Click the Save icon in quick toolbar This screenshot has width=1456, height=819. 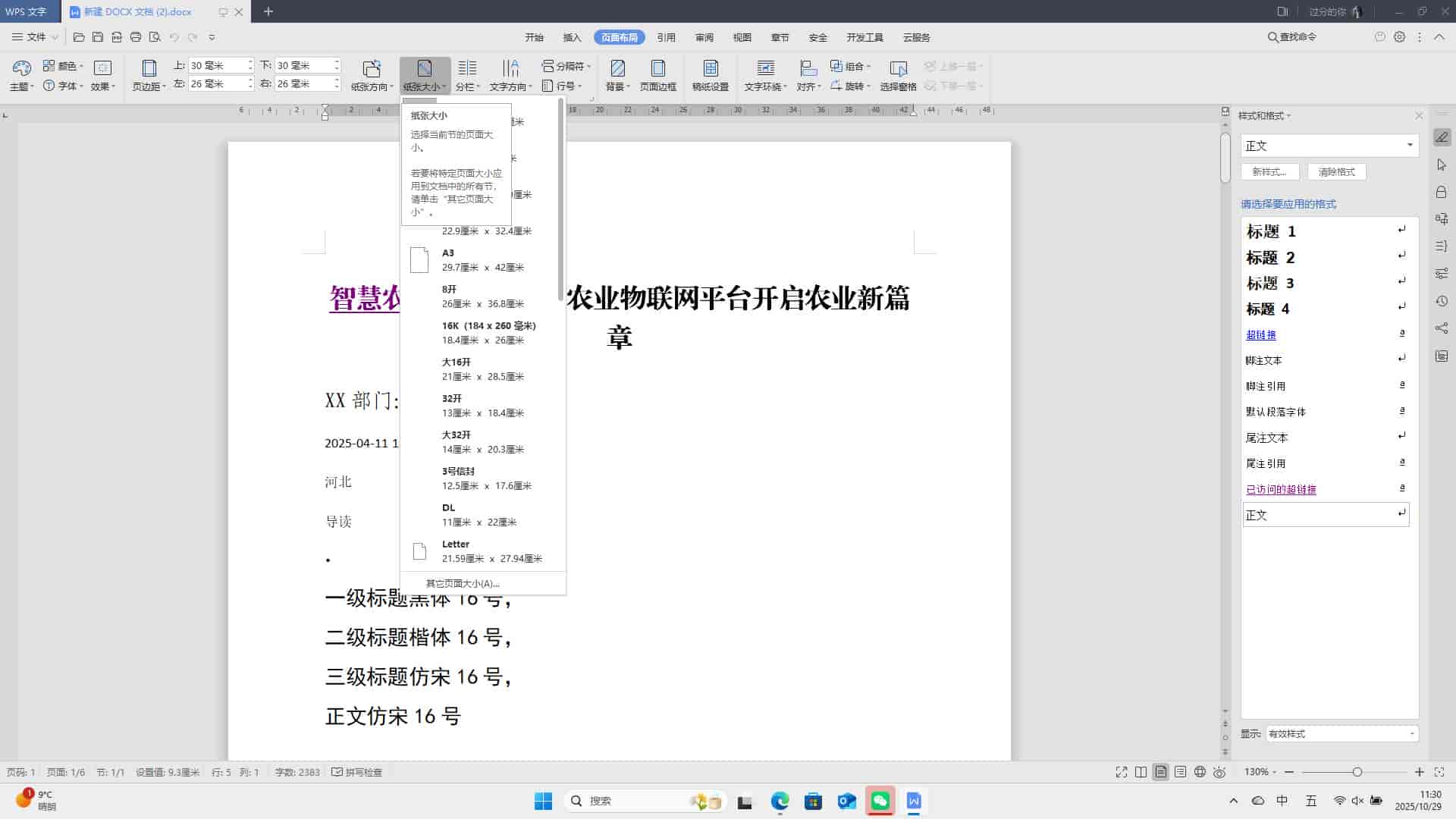coord(98,36)
